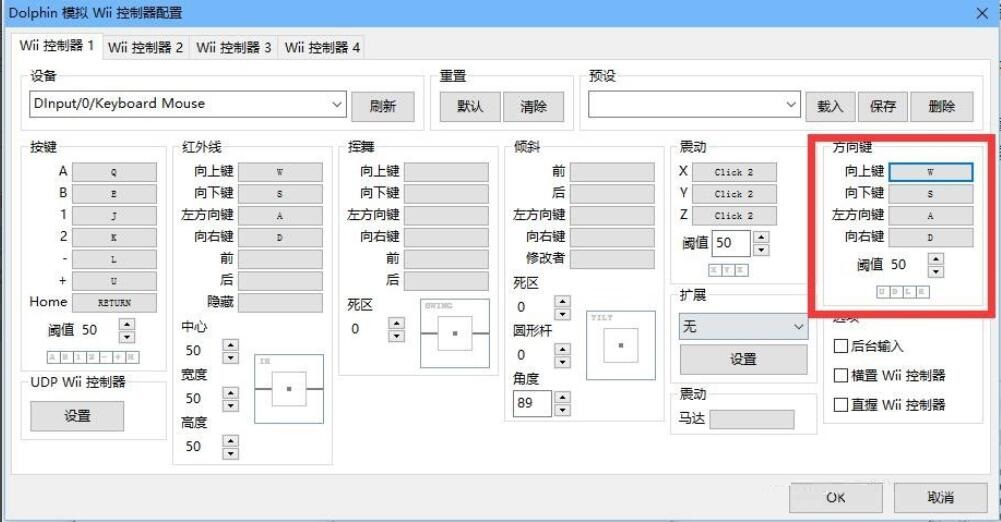Click the TILT preview box
Screen dimensions: 1001x522
(621, 345)
